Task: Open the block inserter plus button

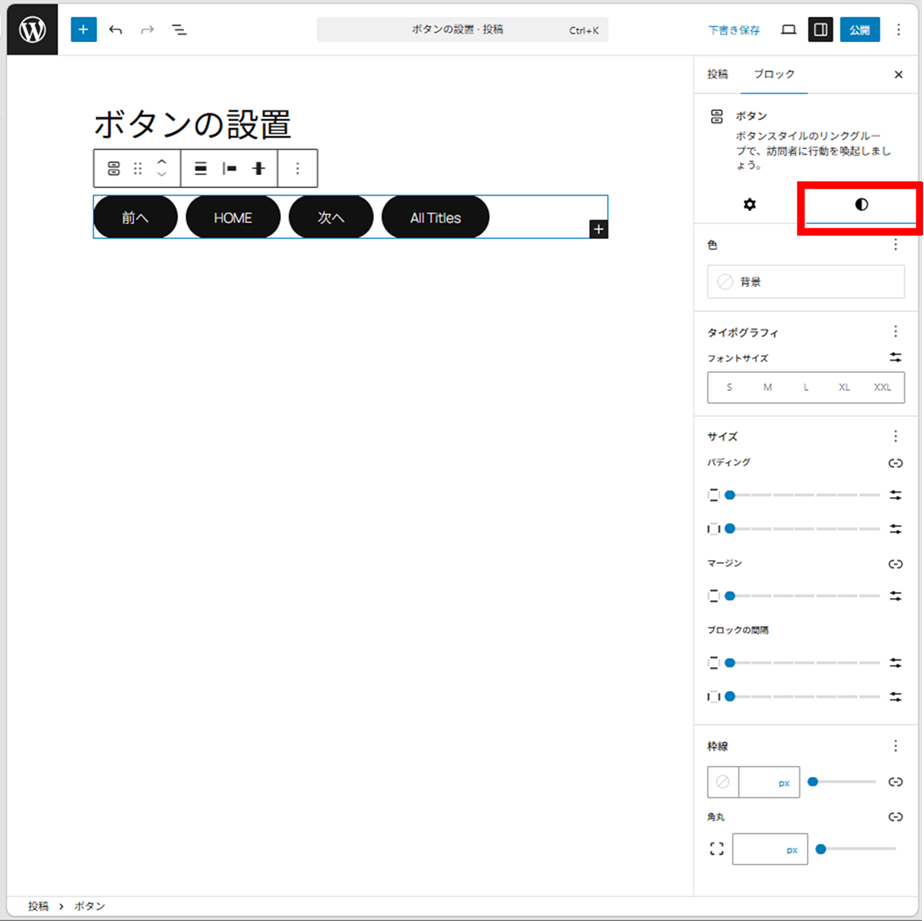Action: pos(83,30)
